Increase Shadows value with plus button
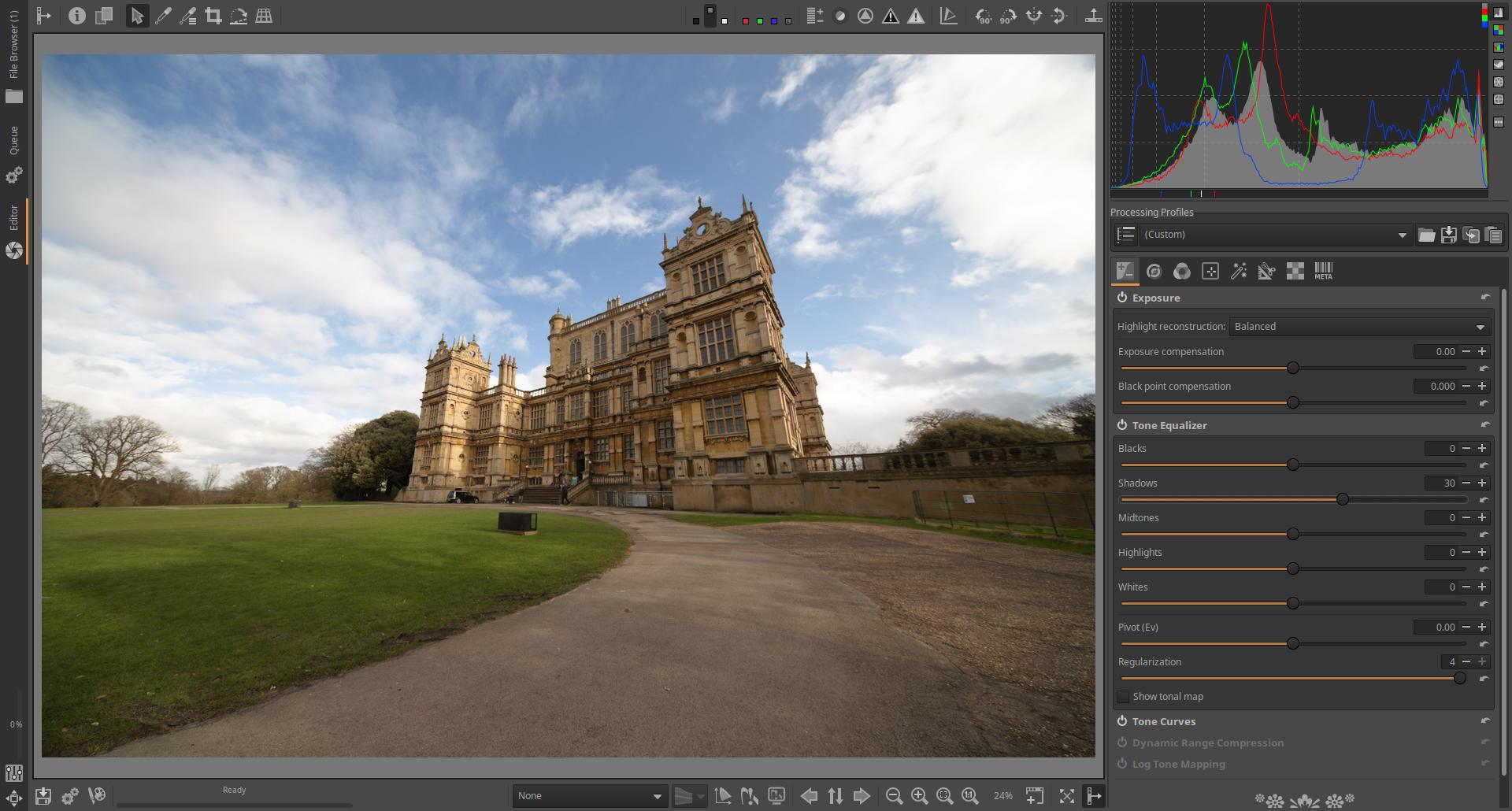Viewport: 1512px width, 811px height. click(x=1482, y=483)
